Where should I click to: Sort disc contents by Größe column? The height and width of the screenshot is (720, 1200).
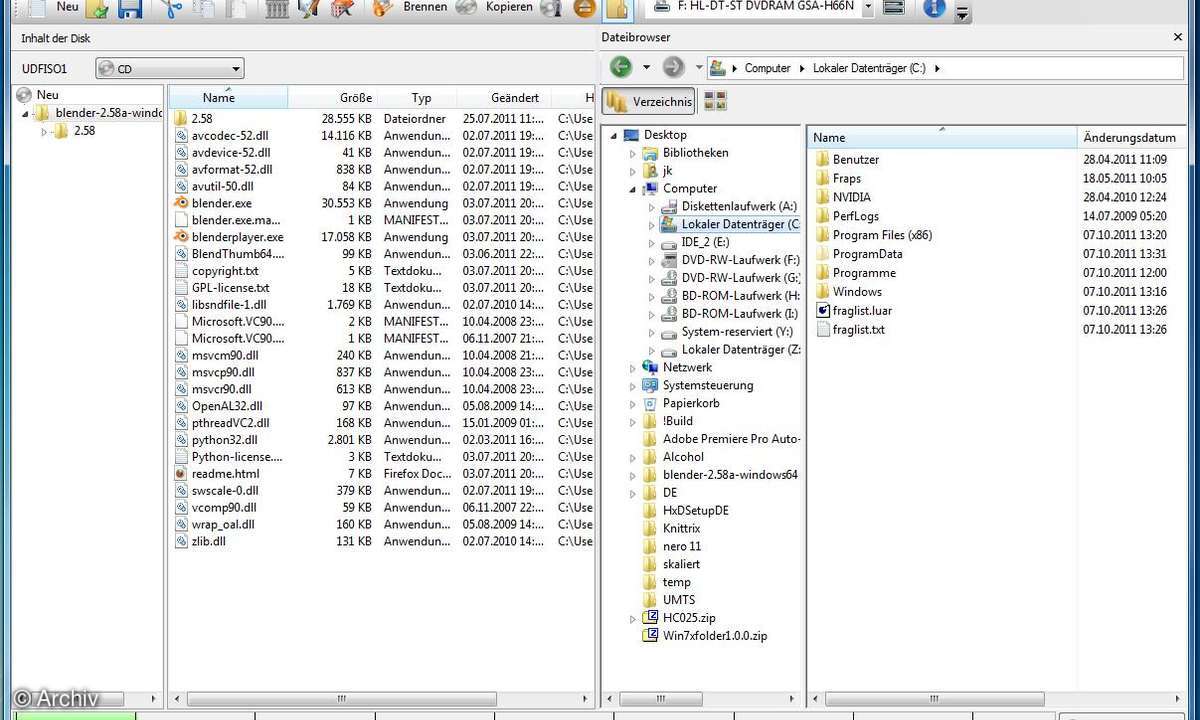[355, 98]
